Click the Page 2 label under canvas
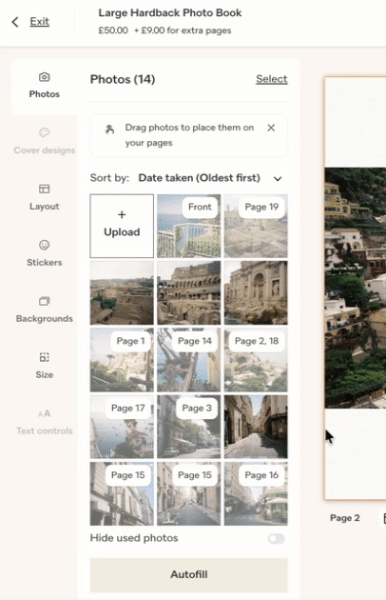This screenshot has width=386, height=600. [x=345, y=518]
